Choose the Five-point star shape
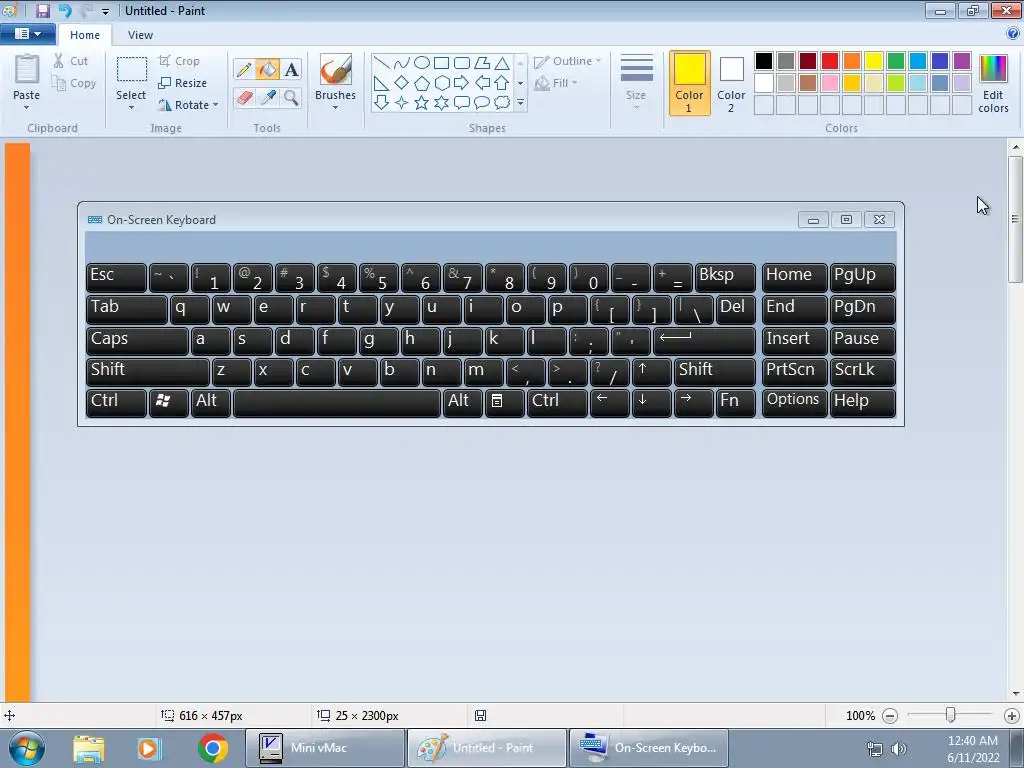 pyautogui.click(x=422, y=103)
